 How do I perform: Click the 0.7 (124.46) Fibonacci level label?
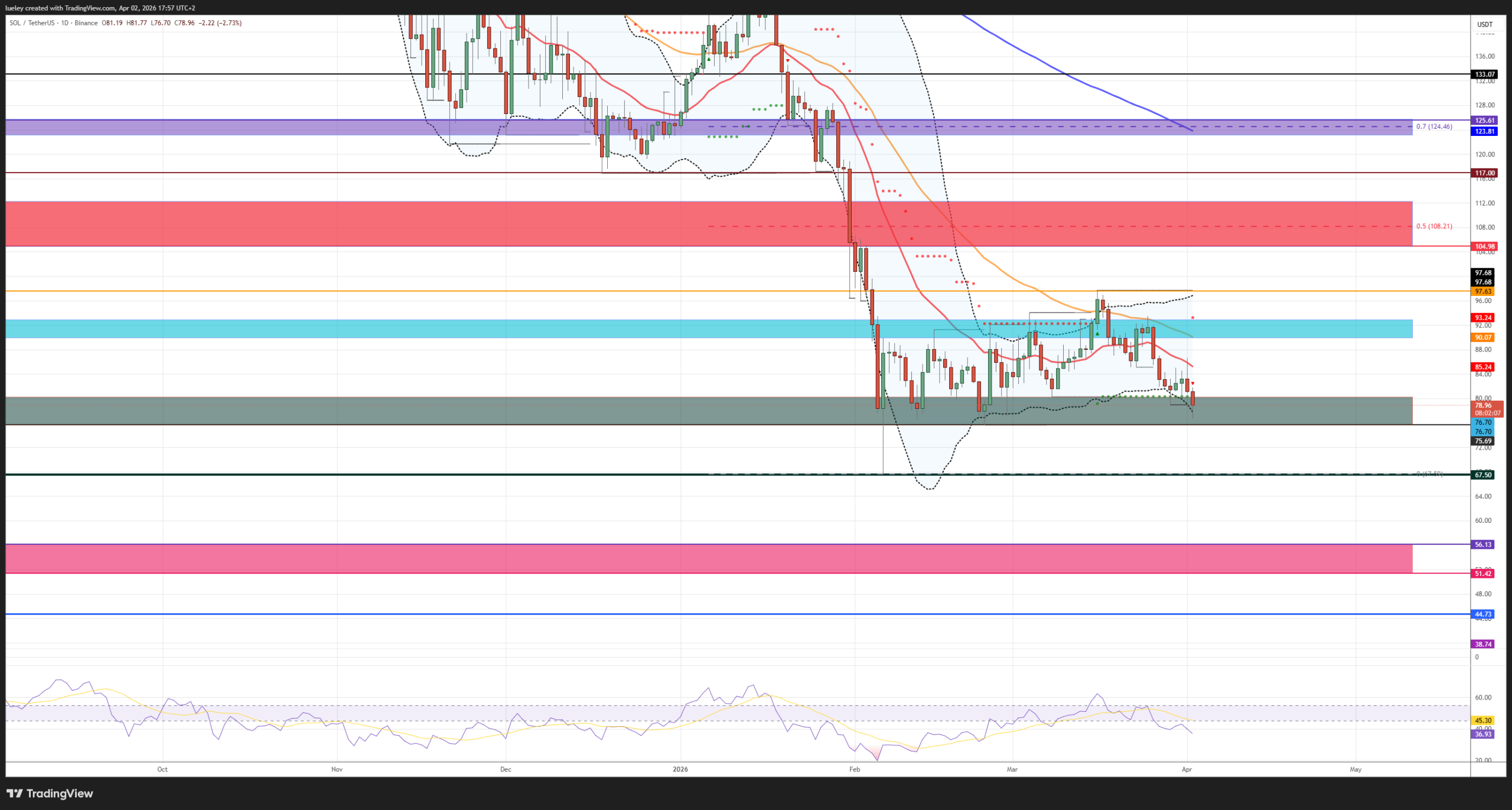point(1433,126)
